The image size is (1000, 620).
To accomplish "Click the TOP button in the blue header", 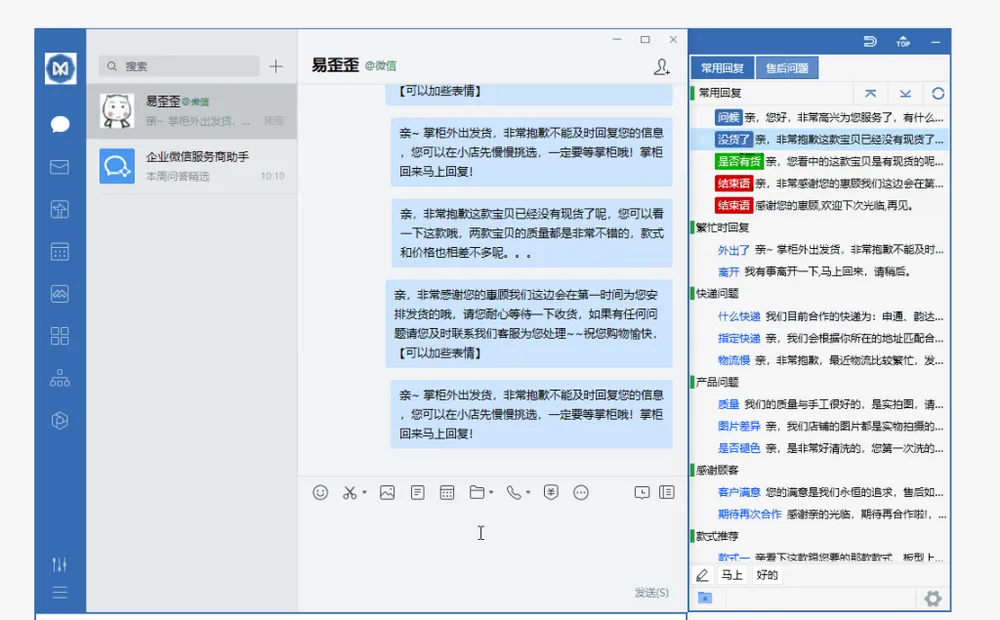I will [x=903, y=42].
